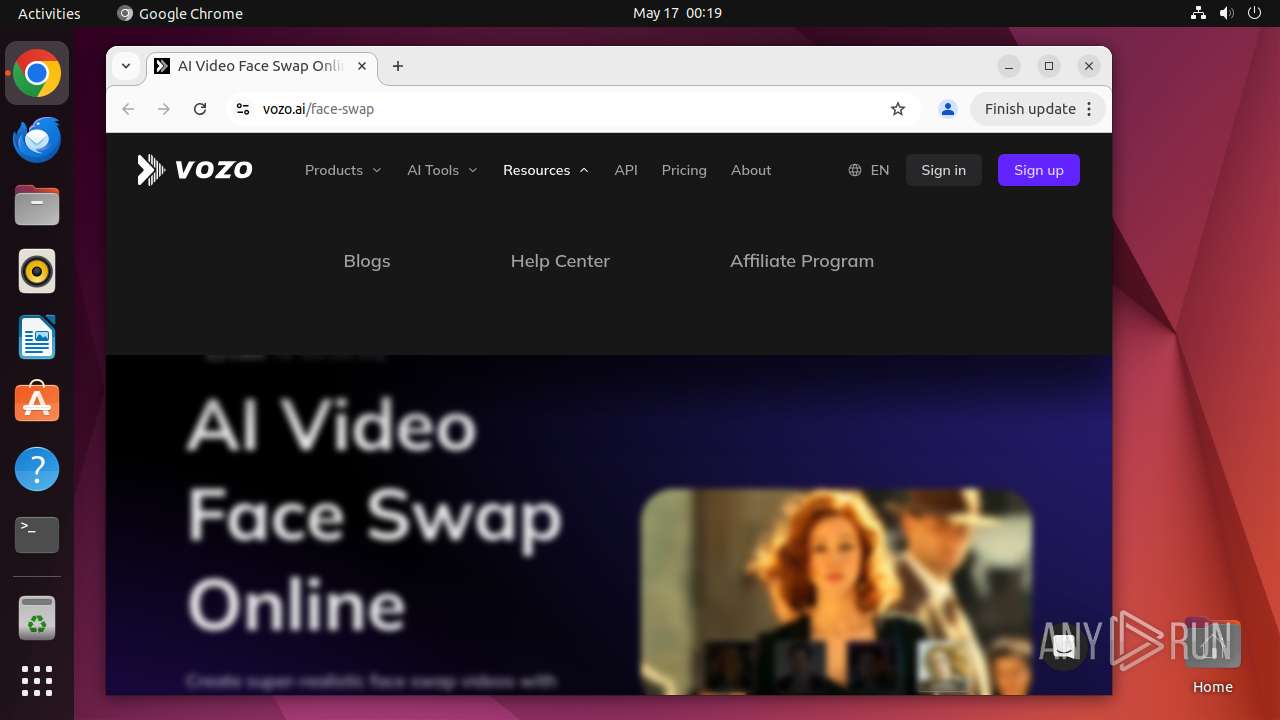Click the network status icon in top bar
This screenshot has height=720, width=1280.
pyautogui.click(x=1199, y=13)
